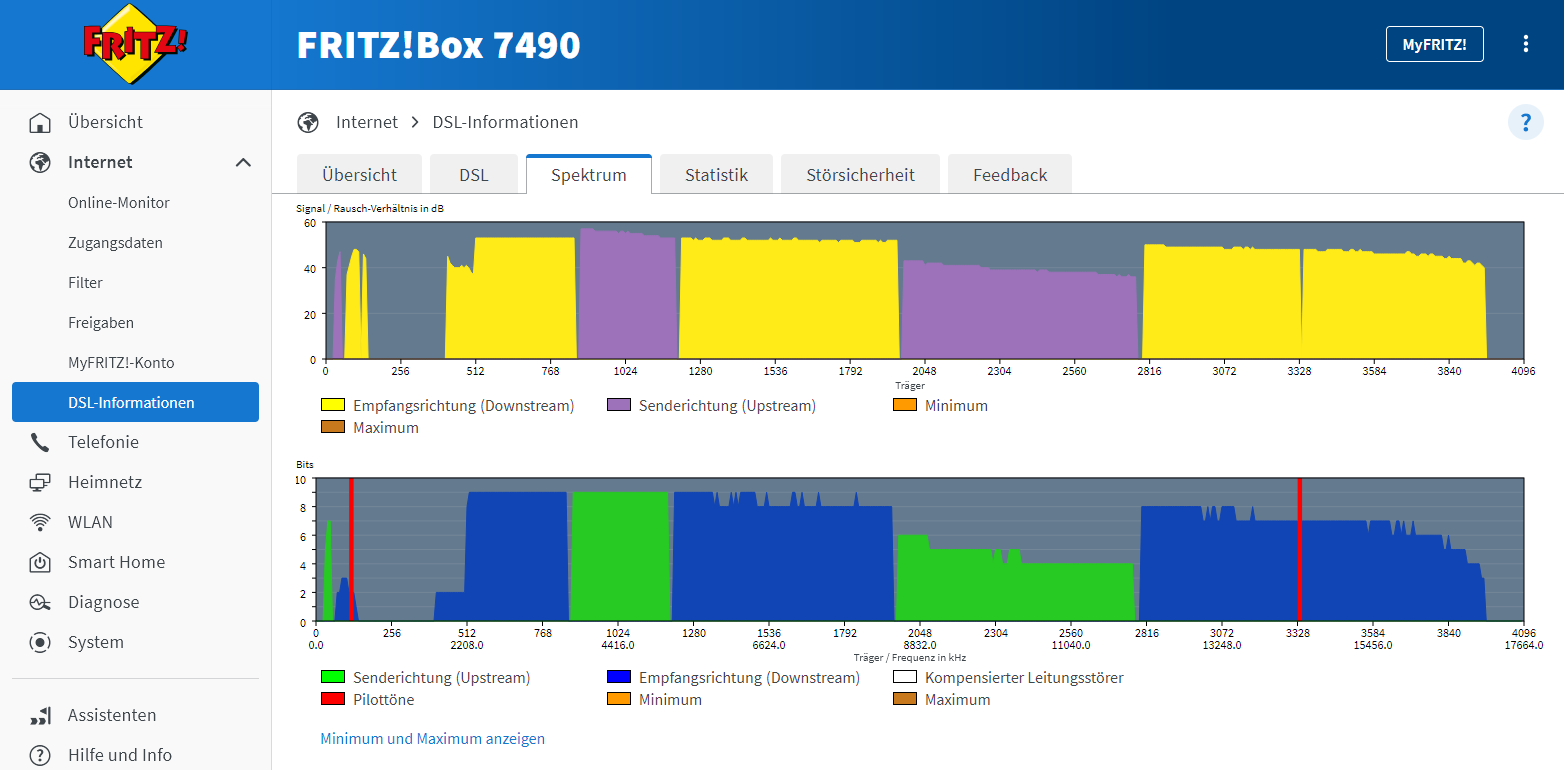Screen dimensions: 1564x770
Task: Click the Diagnose icon in sidebar
Action: 40,603
